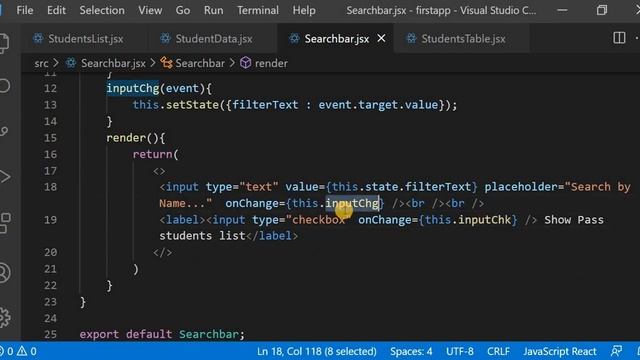Image resolution: width=640 pixels, height=360 pixels.
Task: Click the feedback icon in status bar
Action: point(616,351)
